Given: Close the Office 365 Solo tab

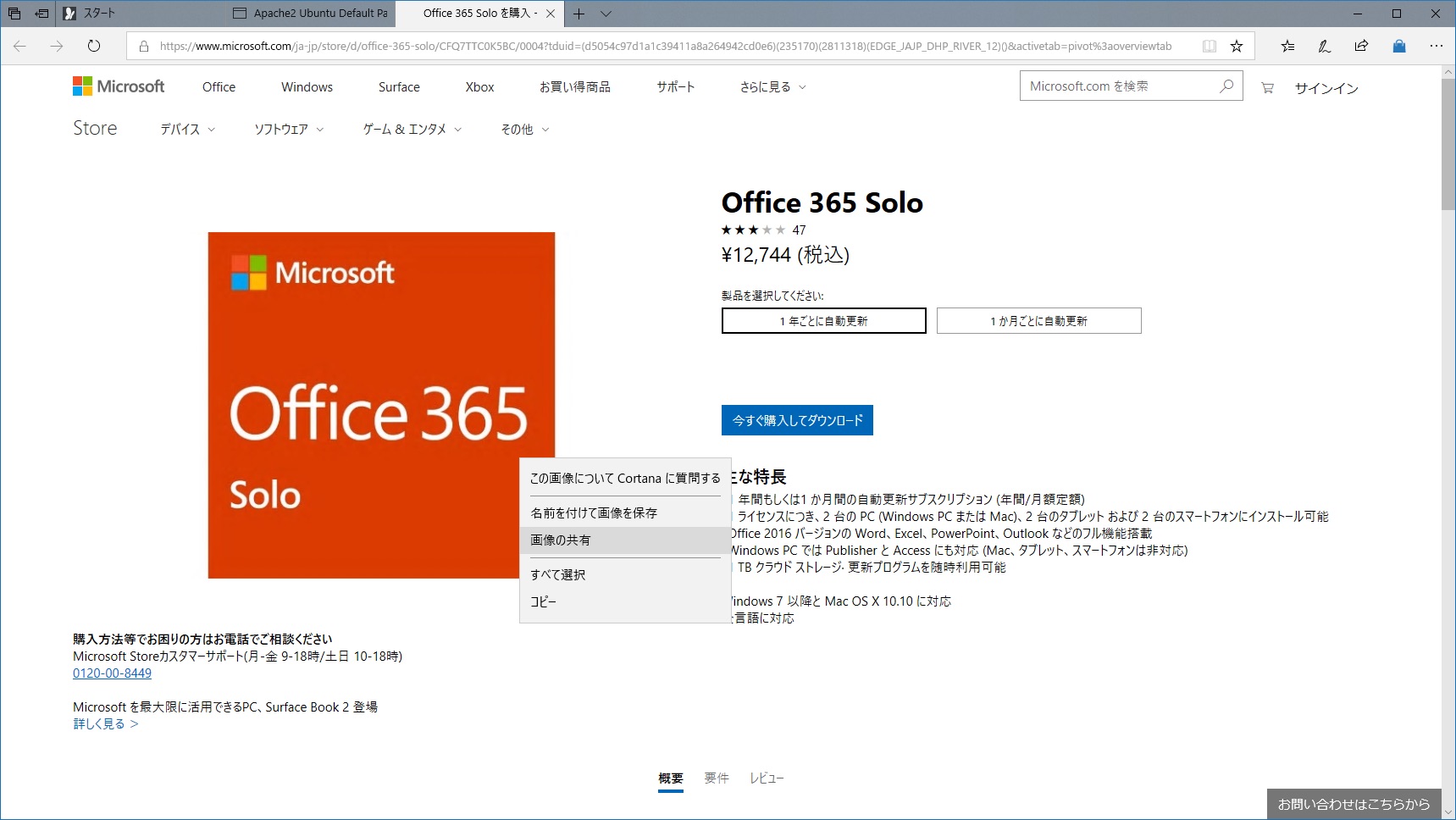Looking at the screenshot, I should click(551, 14).
